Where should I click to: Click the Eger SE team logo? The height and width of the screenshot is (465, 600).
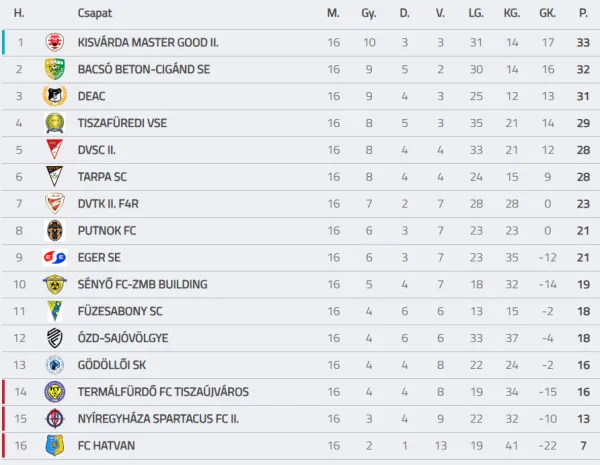(54, 257)
